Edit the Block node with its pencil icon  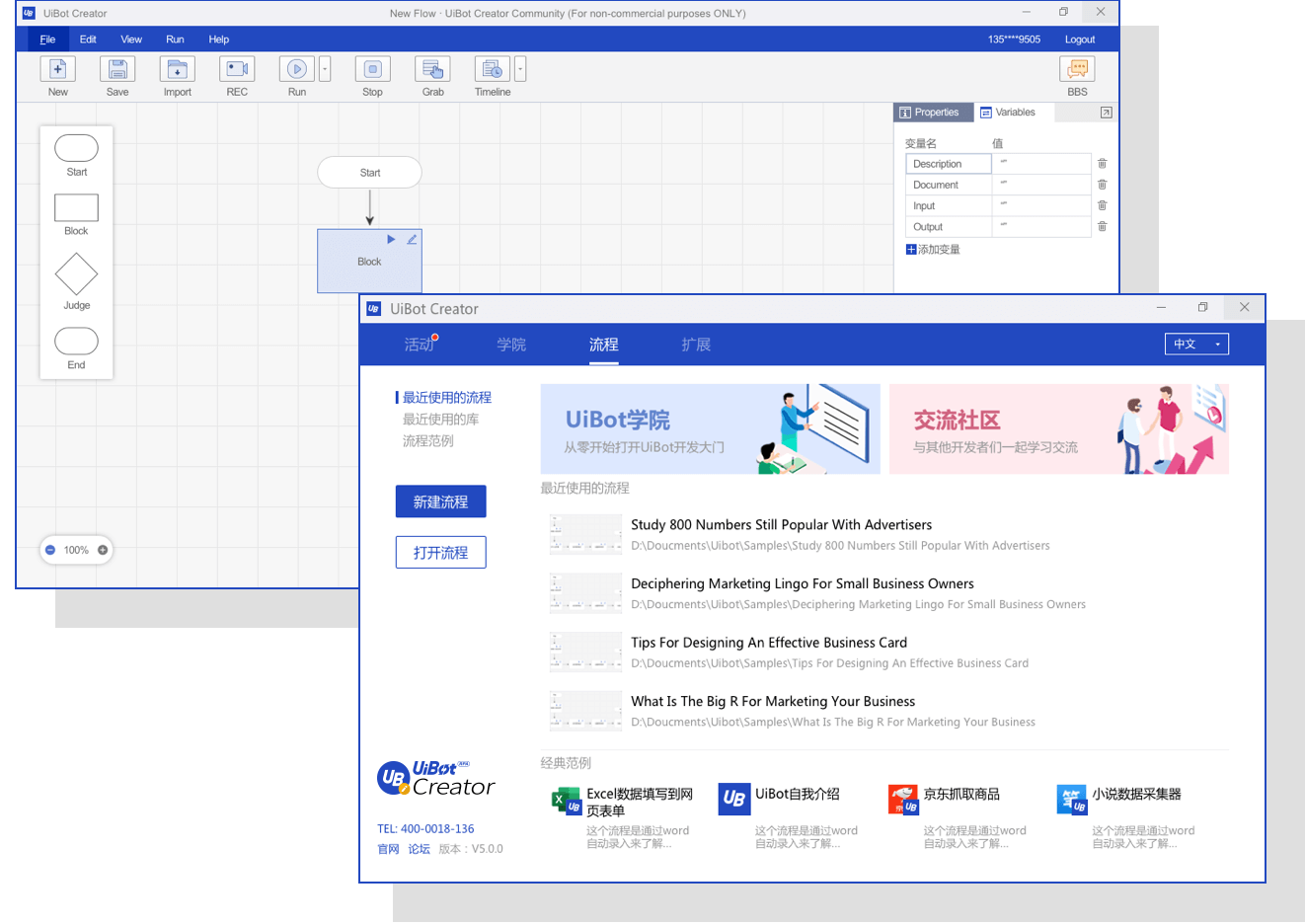pyautogui.click(x=412, y=239)
